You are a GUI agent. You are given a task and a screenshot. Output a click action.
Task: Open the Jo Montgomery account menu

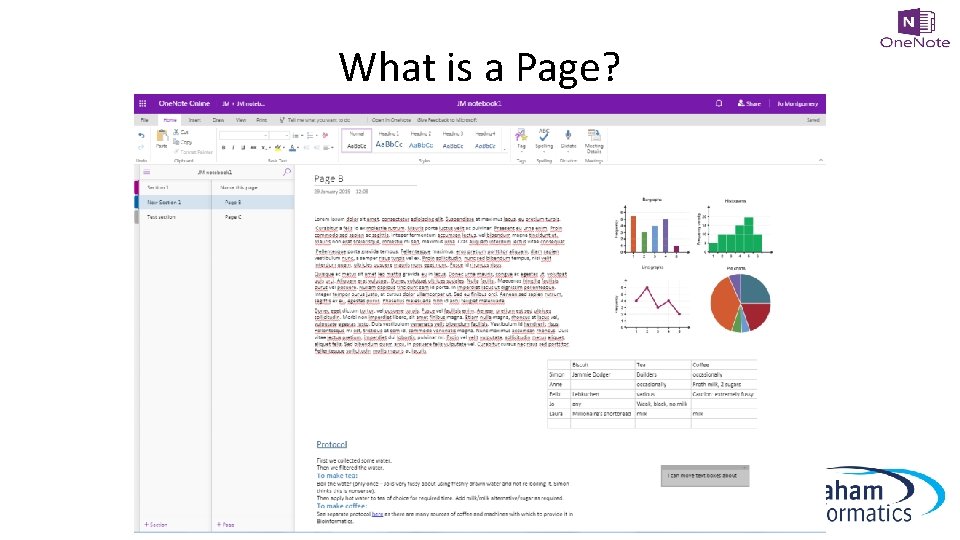coord(798,104)
